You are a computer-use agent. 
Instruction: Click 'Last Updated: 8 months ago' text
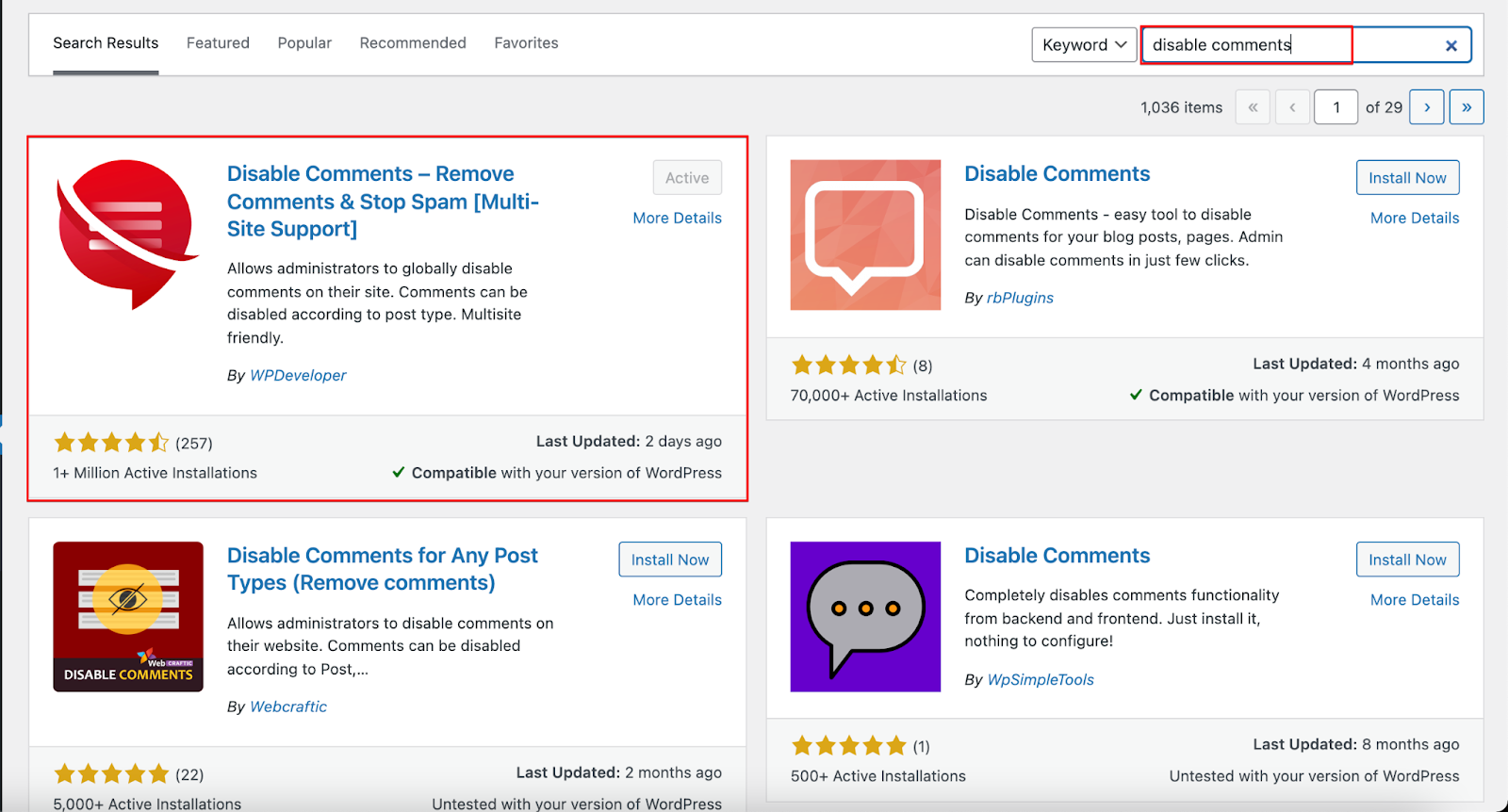[x=1355, y=744]
